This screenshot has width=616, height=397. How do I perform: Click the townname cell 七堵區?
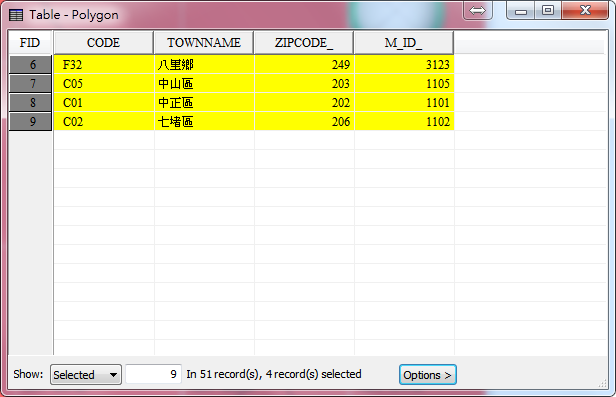[x=204, y=121]
